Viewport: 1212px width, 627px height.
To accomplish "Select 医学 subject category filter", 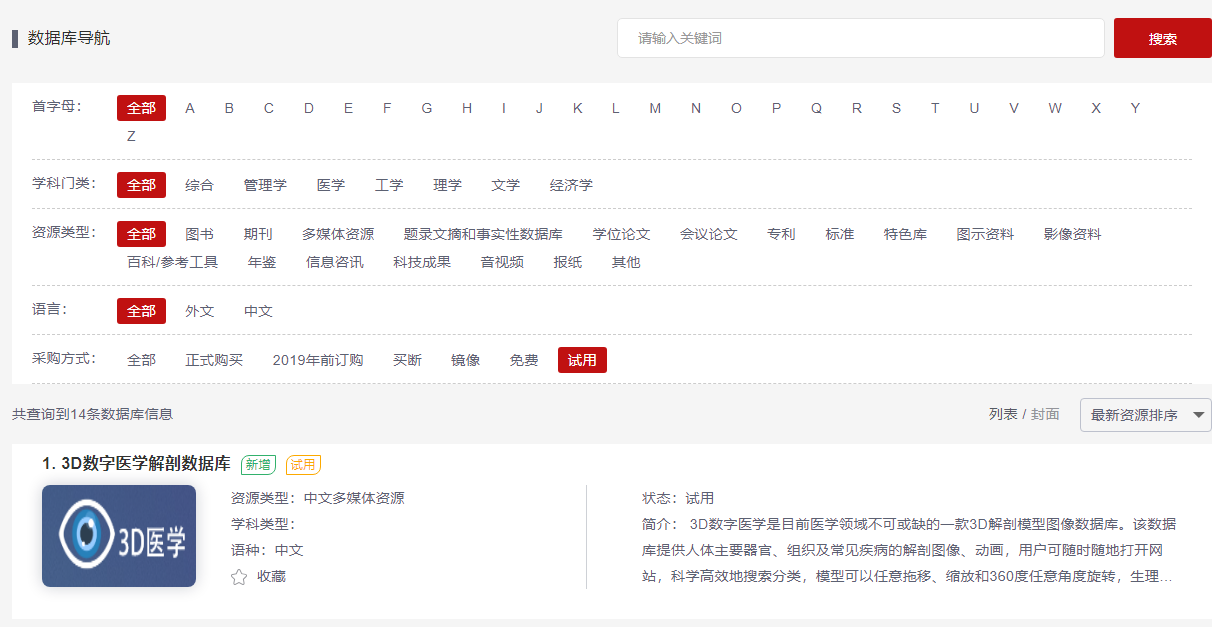I will pyautogui.click(x=331, y=185).
